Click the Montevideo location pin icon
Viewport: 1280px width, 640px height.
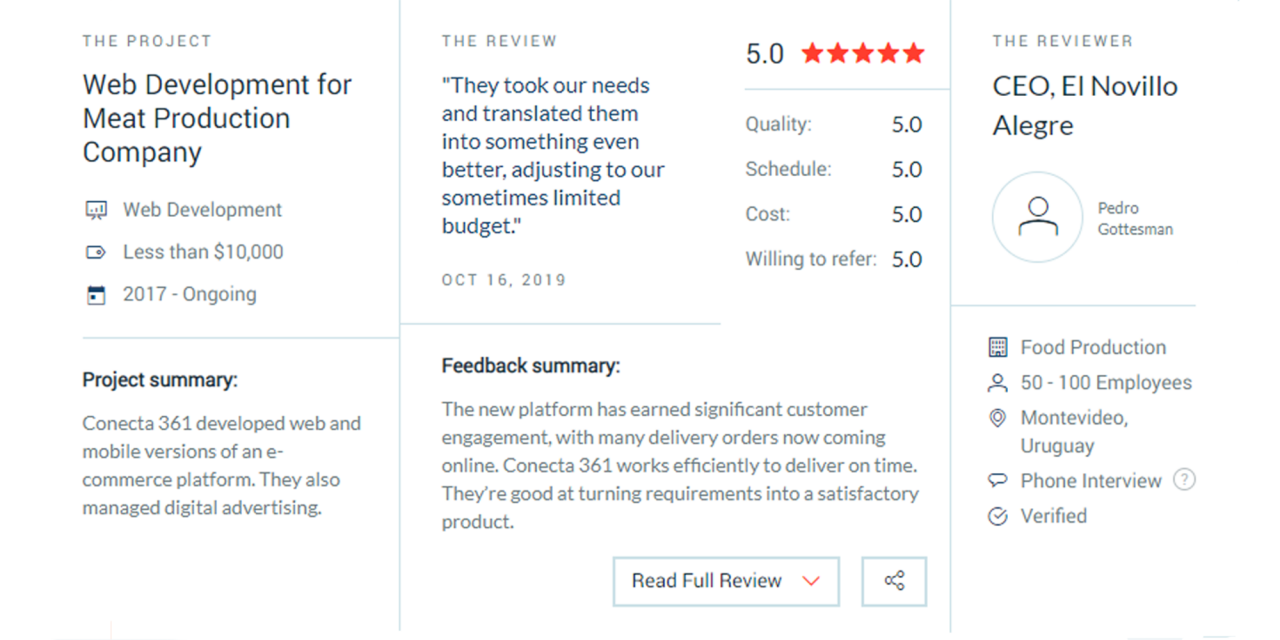(997, 418)
